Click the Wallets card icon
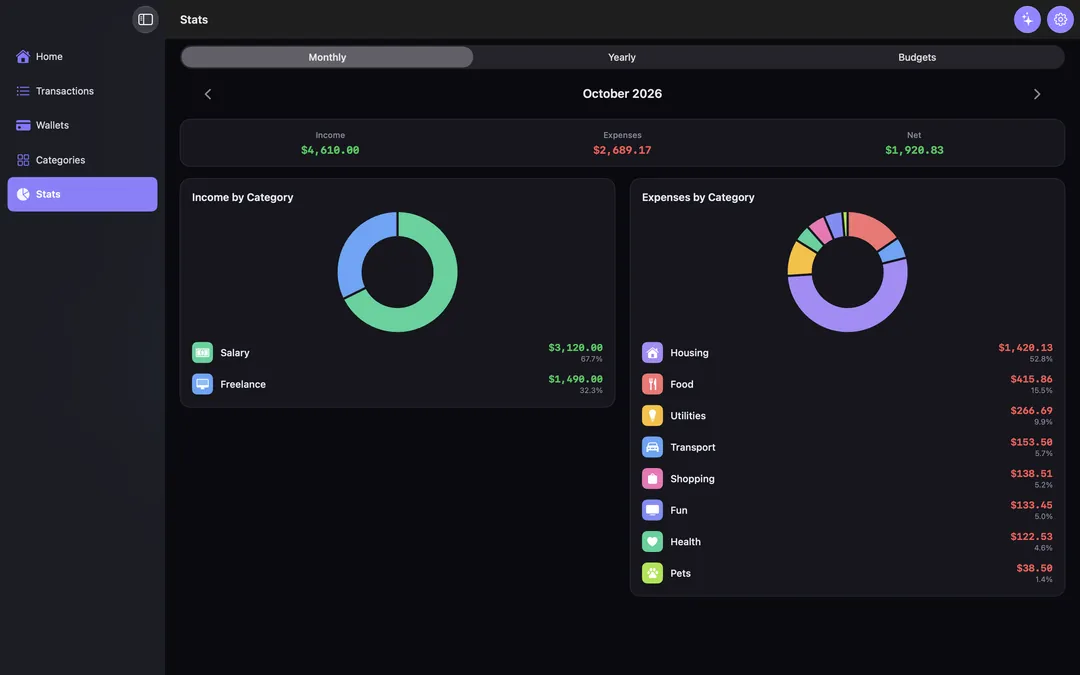 (x=23, y=125)
